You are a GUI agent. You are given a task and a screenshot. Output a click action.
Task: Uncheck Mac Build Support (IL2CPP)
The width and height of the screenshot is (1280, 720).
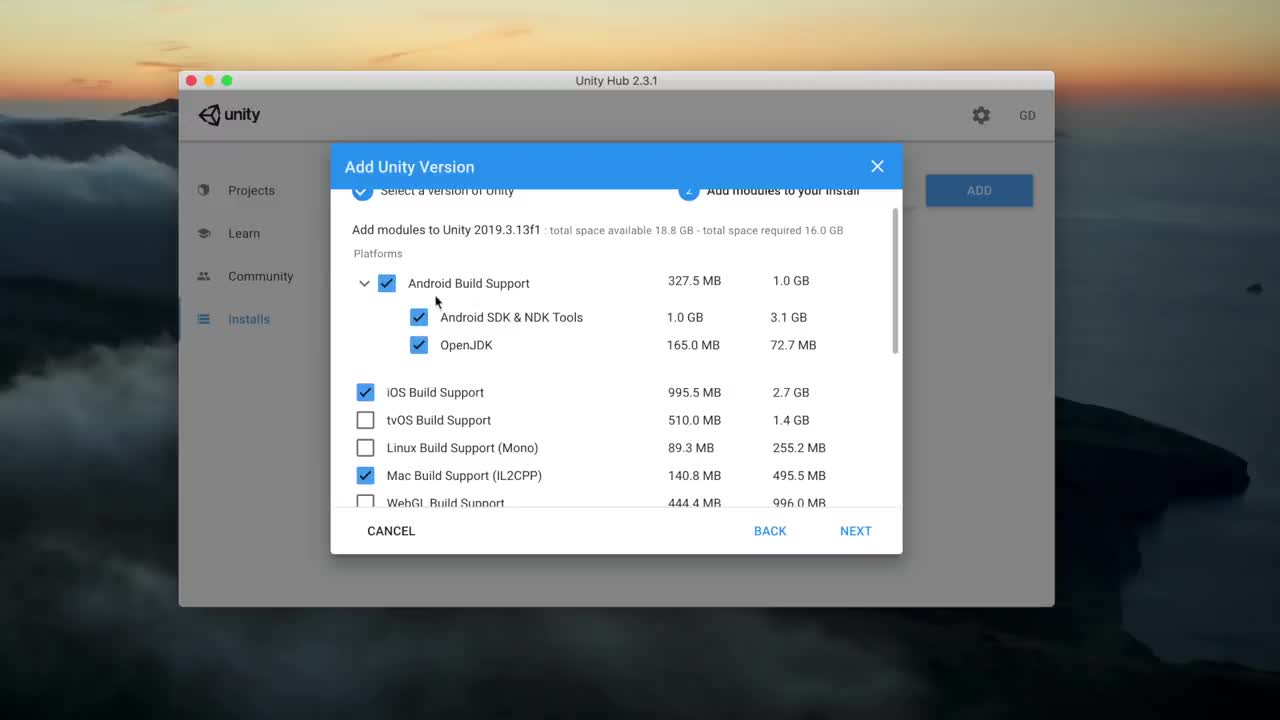[x=366, y=476]
